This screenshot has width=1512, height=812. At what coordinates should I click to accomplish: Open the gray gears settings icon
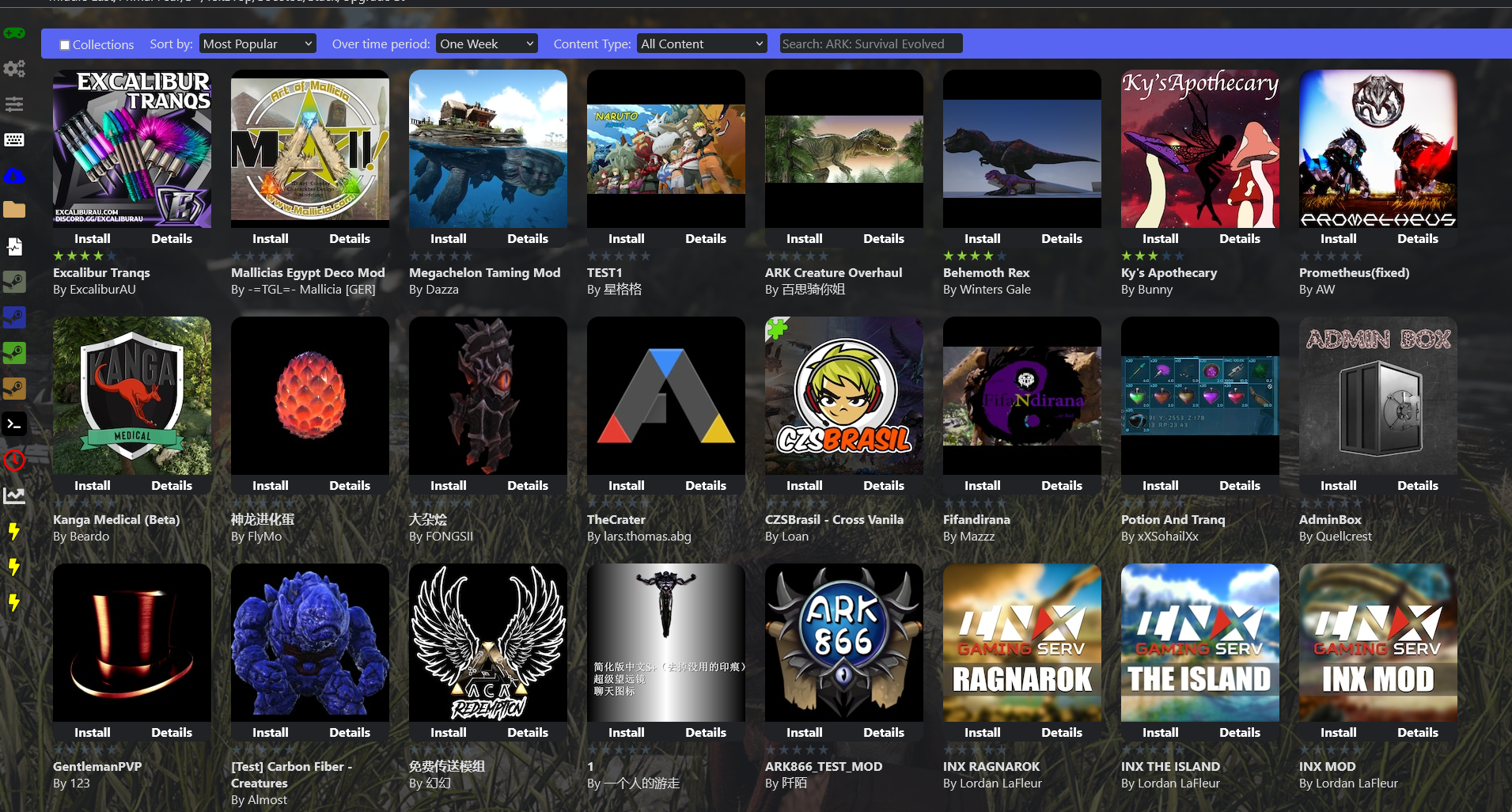coord(14,69)
